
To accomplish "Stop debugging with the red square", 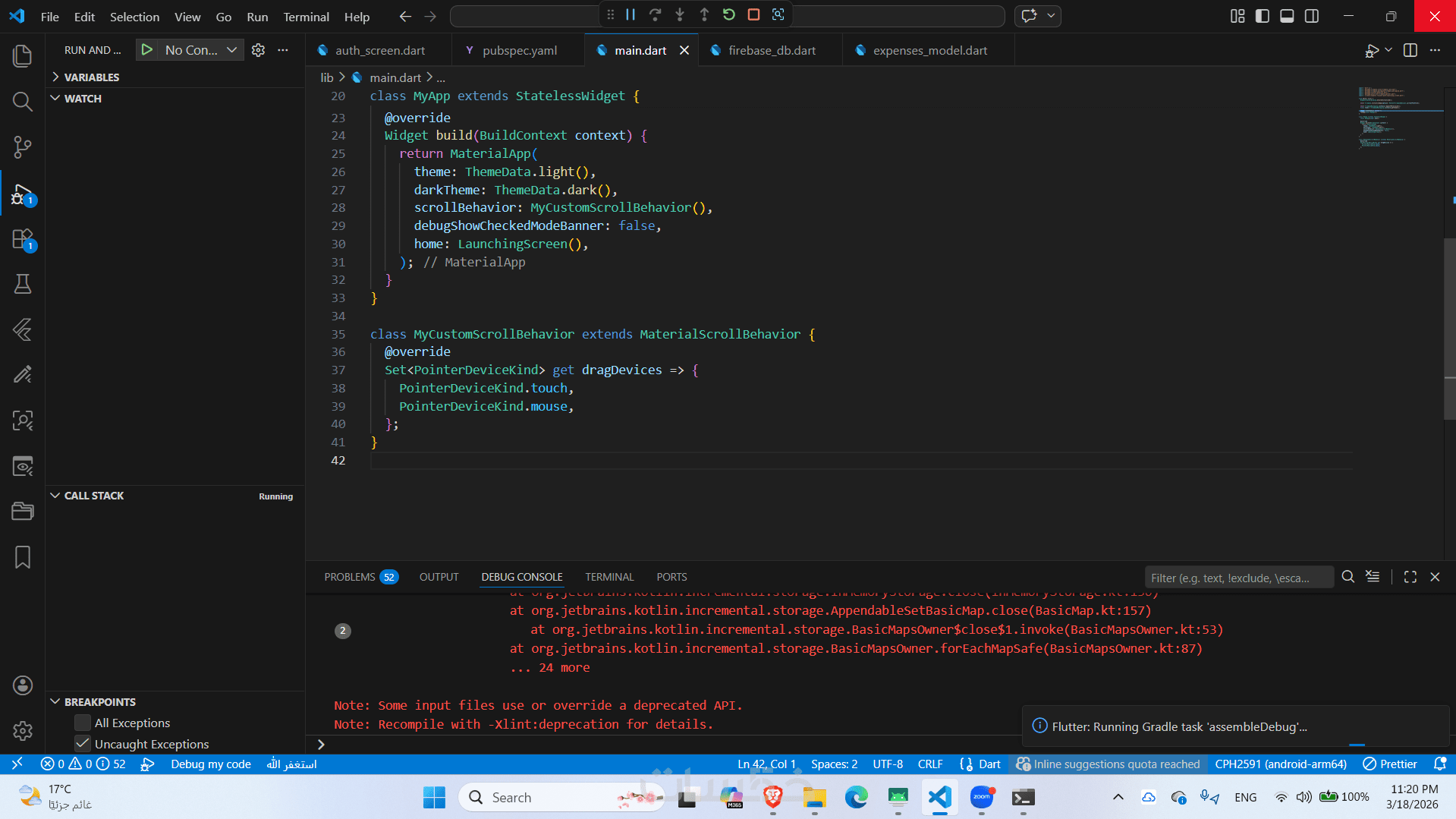I will pyautogui.click(x=753, y=14).
